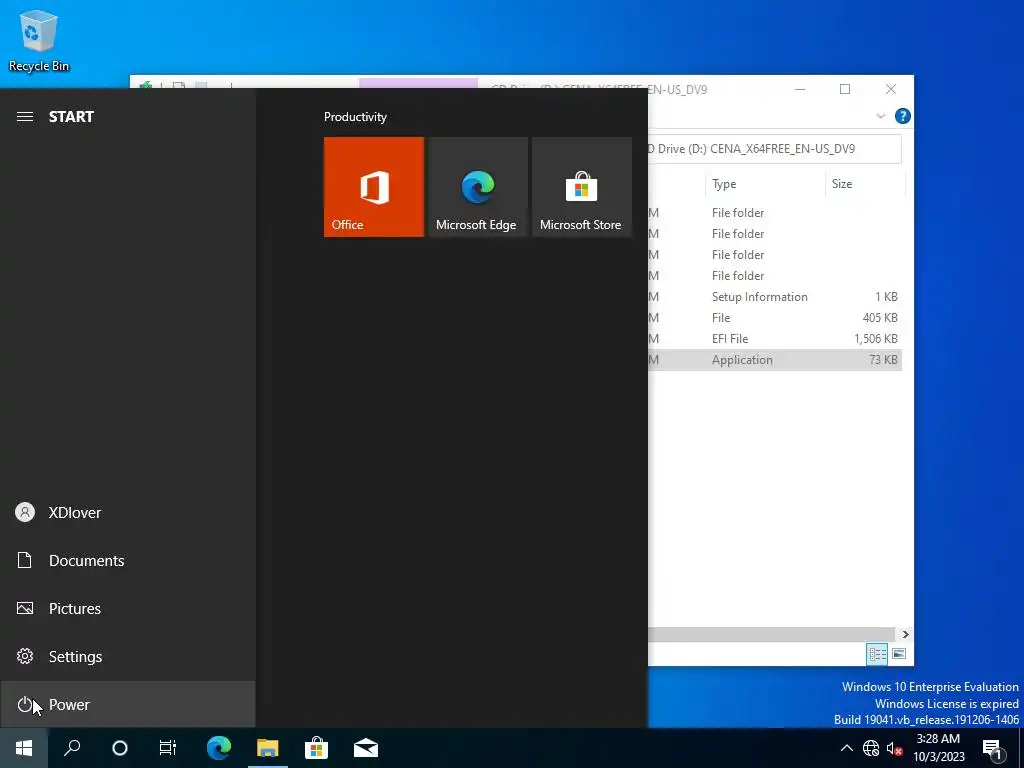Sort by the Type column header
Screen dimensions: 1024x768
[x=765, y=184]
